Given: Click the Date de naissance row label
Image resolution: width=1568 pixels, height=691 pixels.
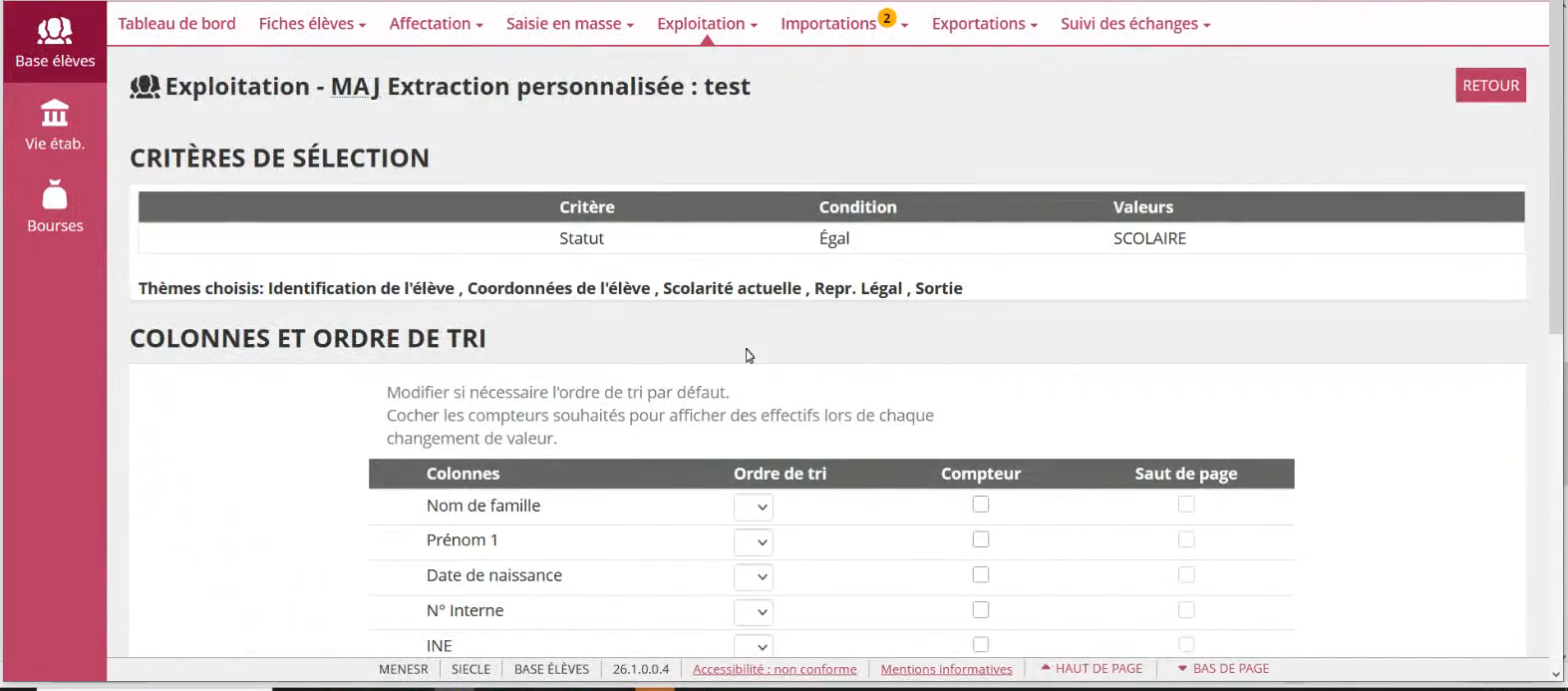Looking at the screenshot, I should (494, 575).
